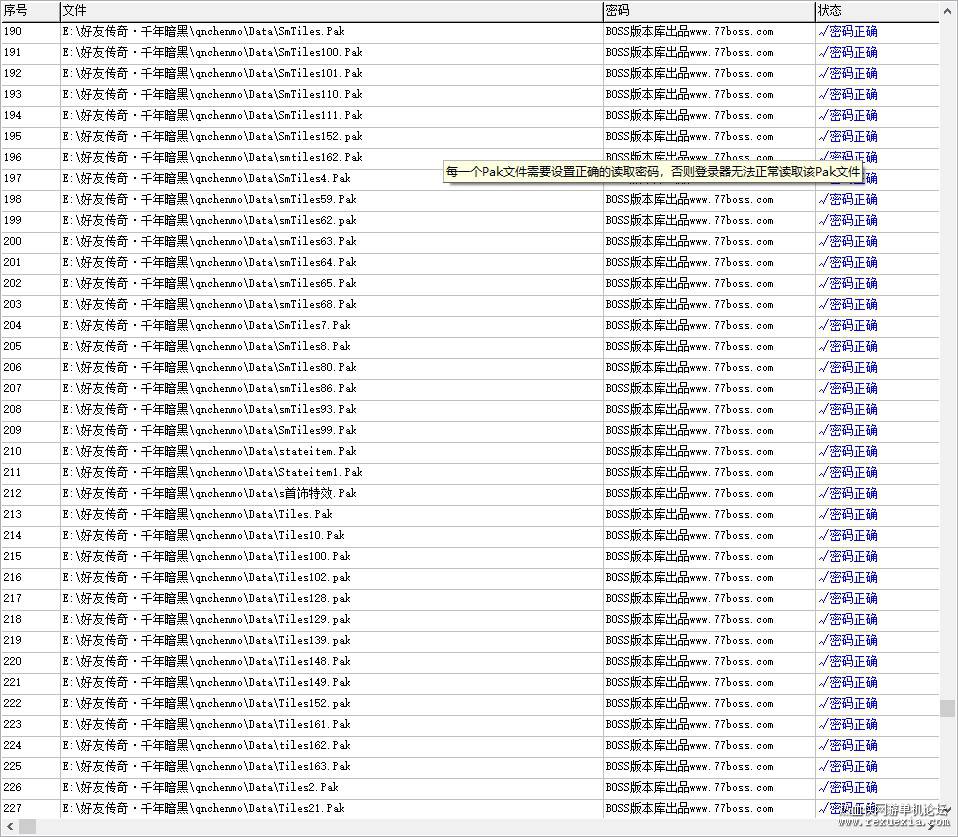Click 密码正确 status of row 210
This screenshot has width=958, height=837.
(853, 451)
